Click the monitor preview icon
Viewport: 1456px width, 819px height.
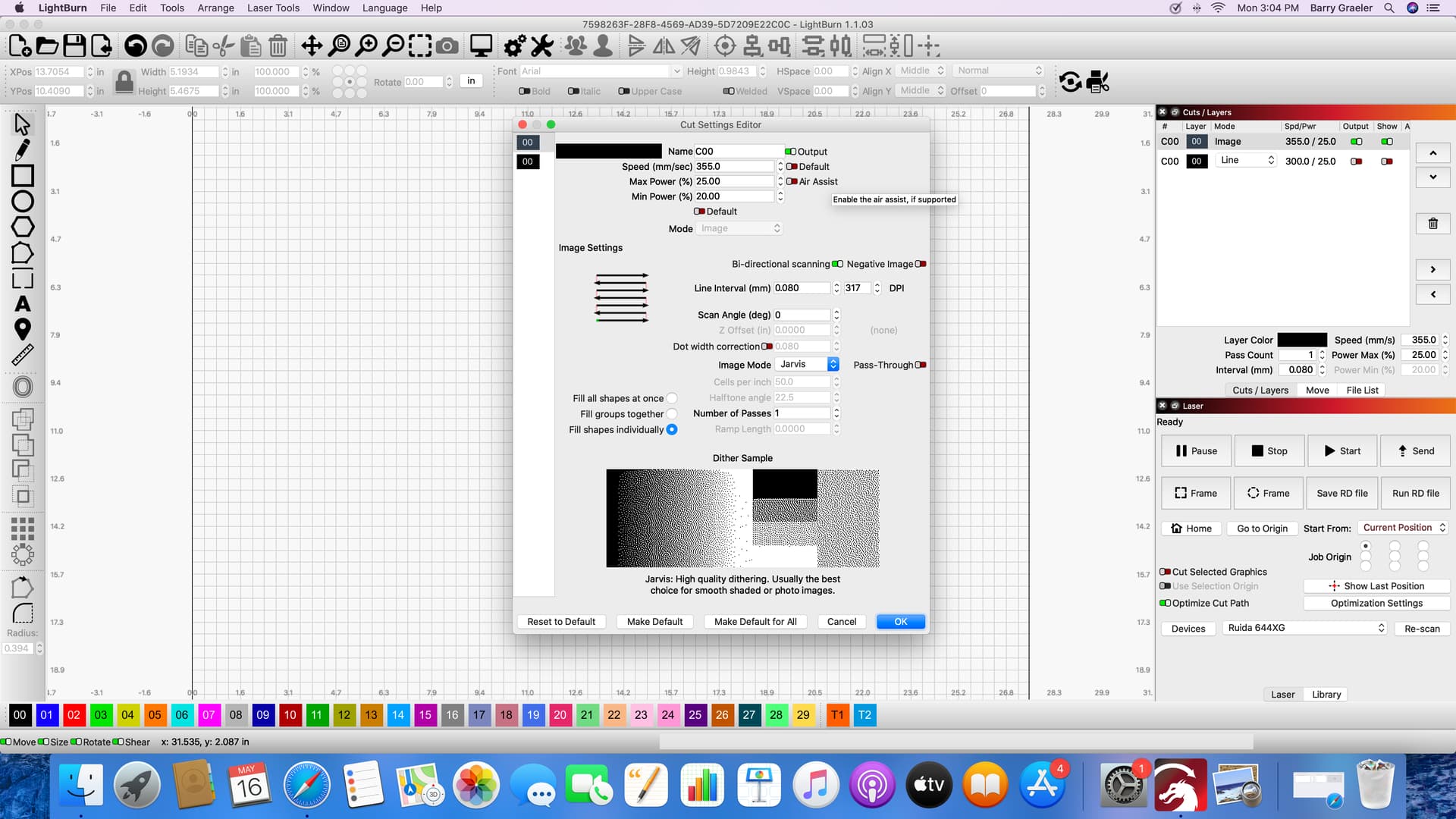click(481, 46)
